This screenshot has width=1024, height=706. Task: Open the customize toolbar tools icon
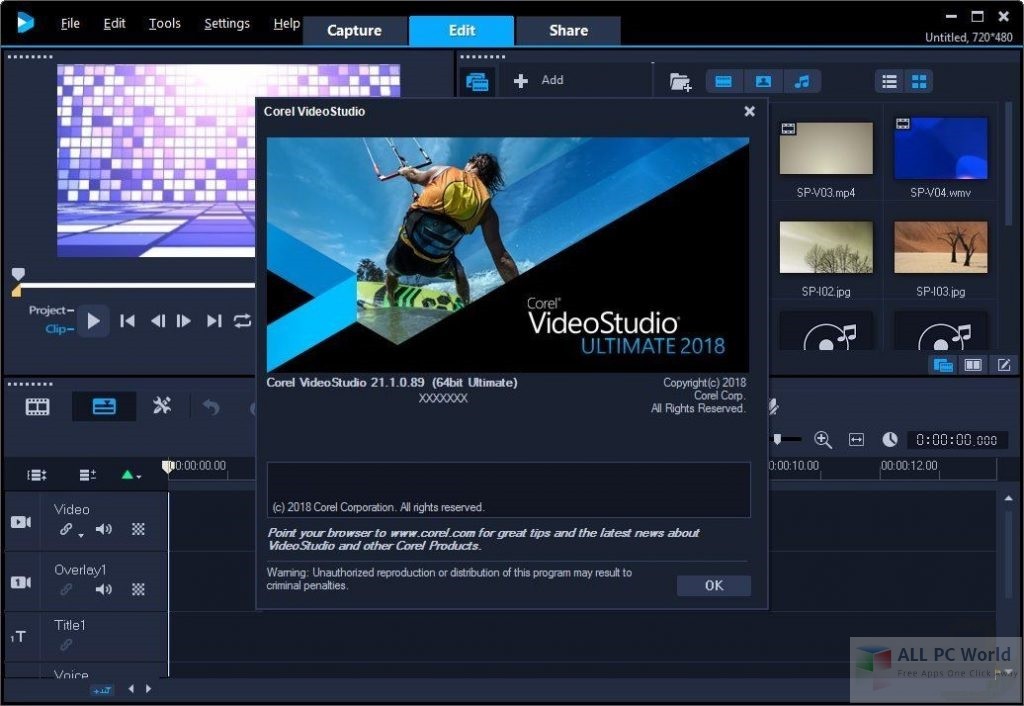coord(161,406)
